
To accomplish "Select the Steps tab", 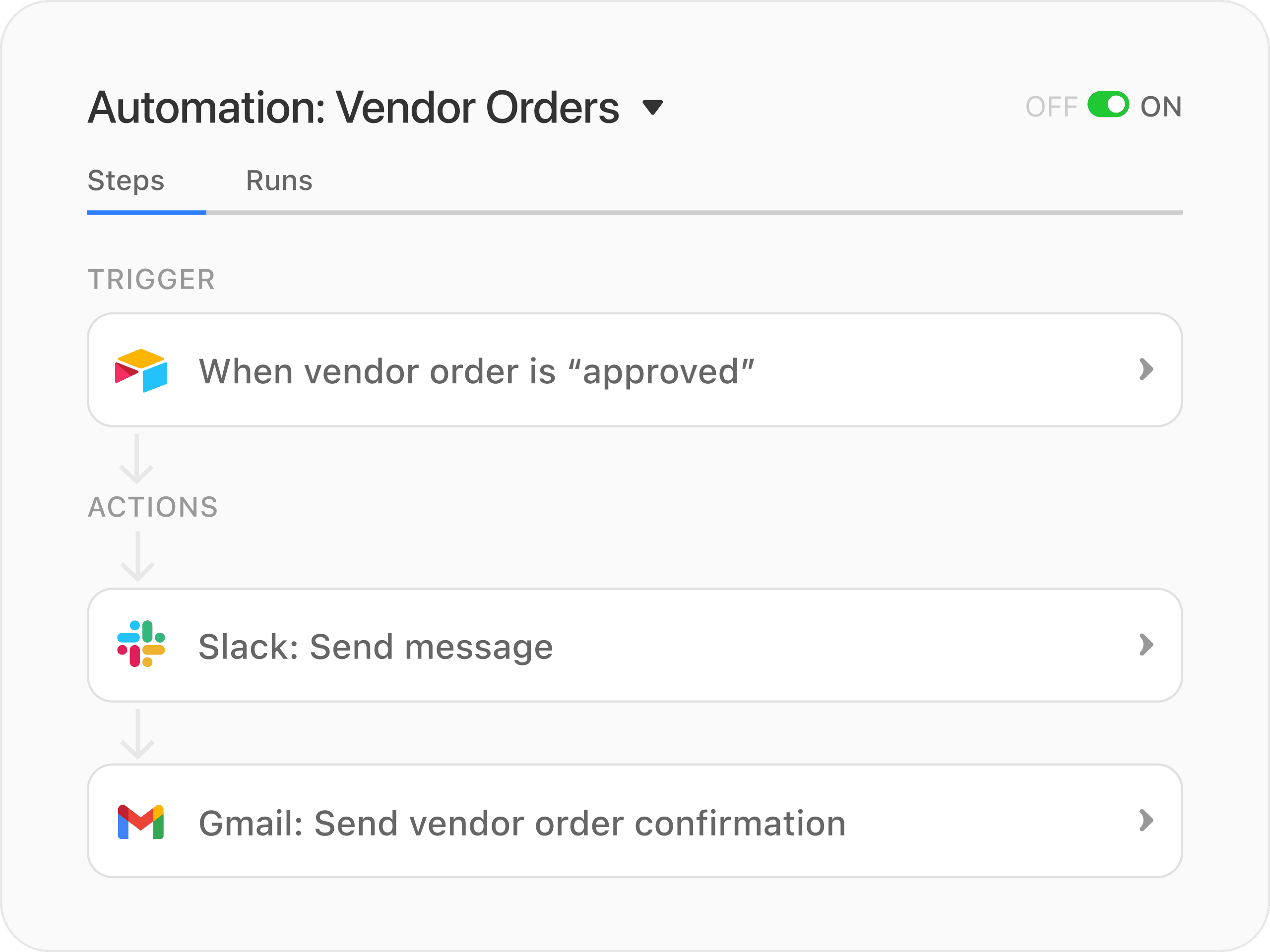I will pos(126,181).
